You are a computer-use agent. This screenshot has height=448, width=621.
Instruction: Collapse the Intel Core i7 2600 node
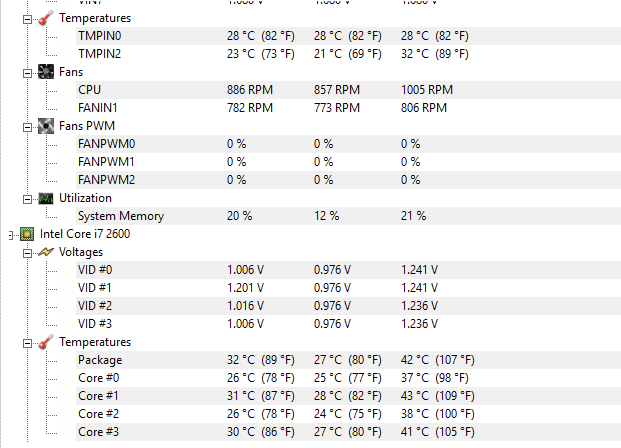(x=9, y=234)
